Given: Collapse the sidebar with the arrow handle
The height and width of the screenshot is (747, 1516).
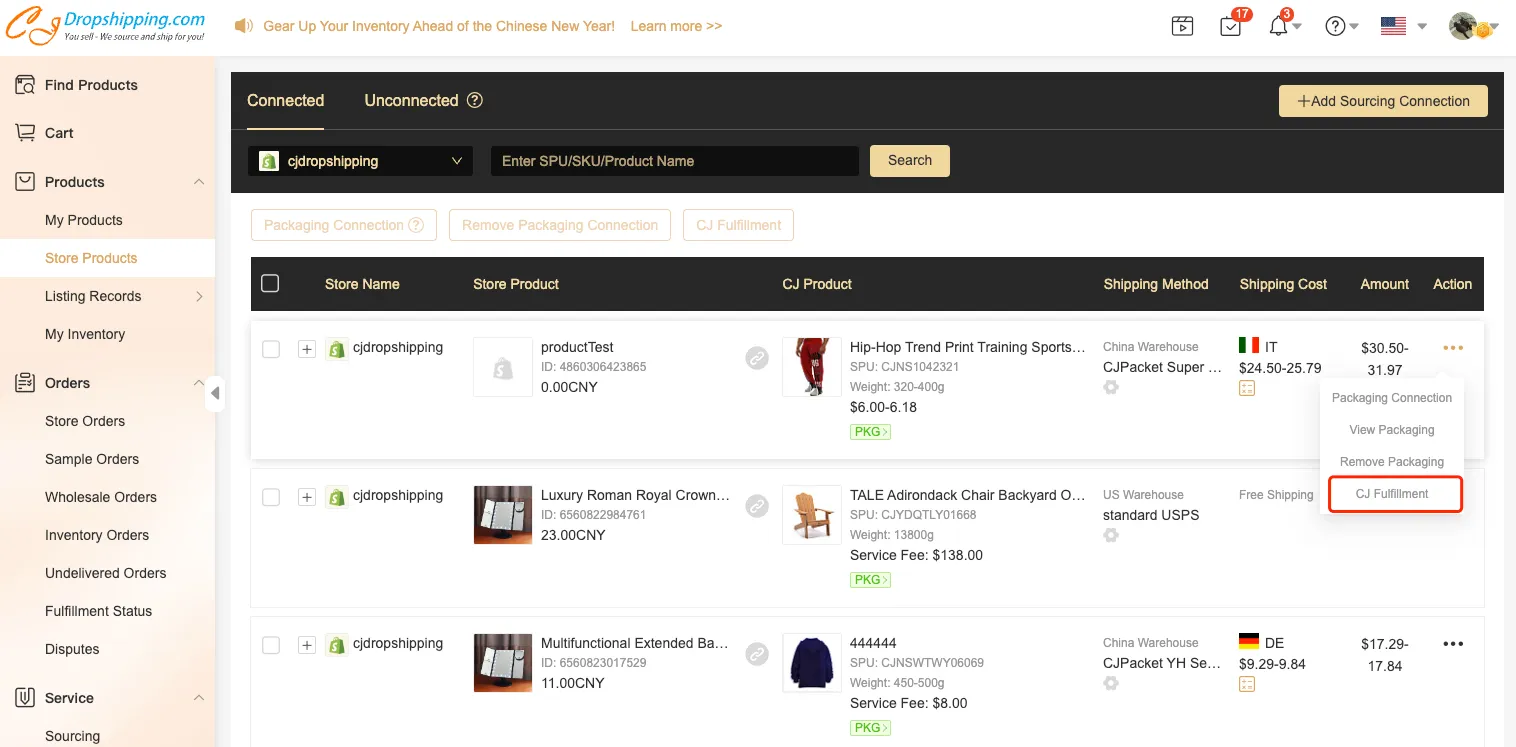Looking at the screenshot, I should (215, 393).
